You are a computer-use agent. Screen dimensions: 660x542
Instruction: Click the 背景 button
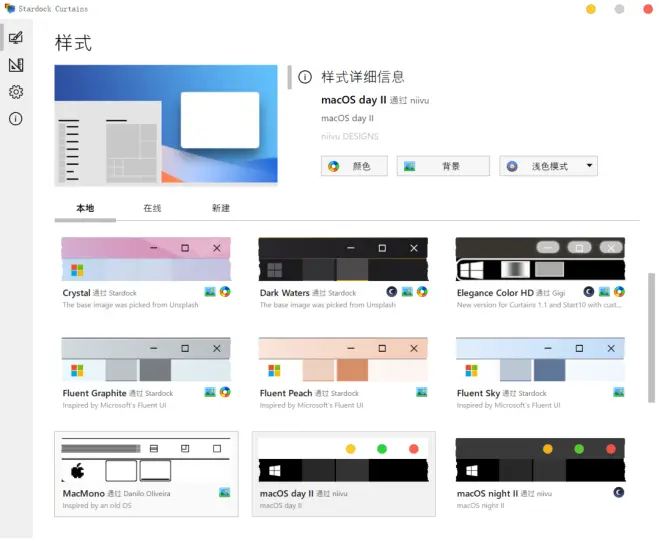(443, 166)
